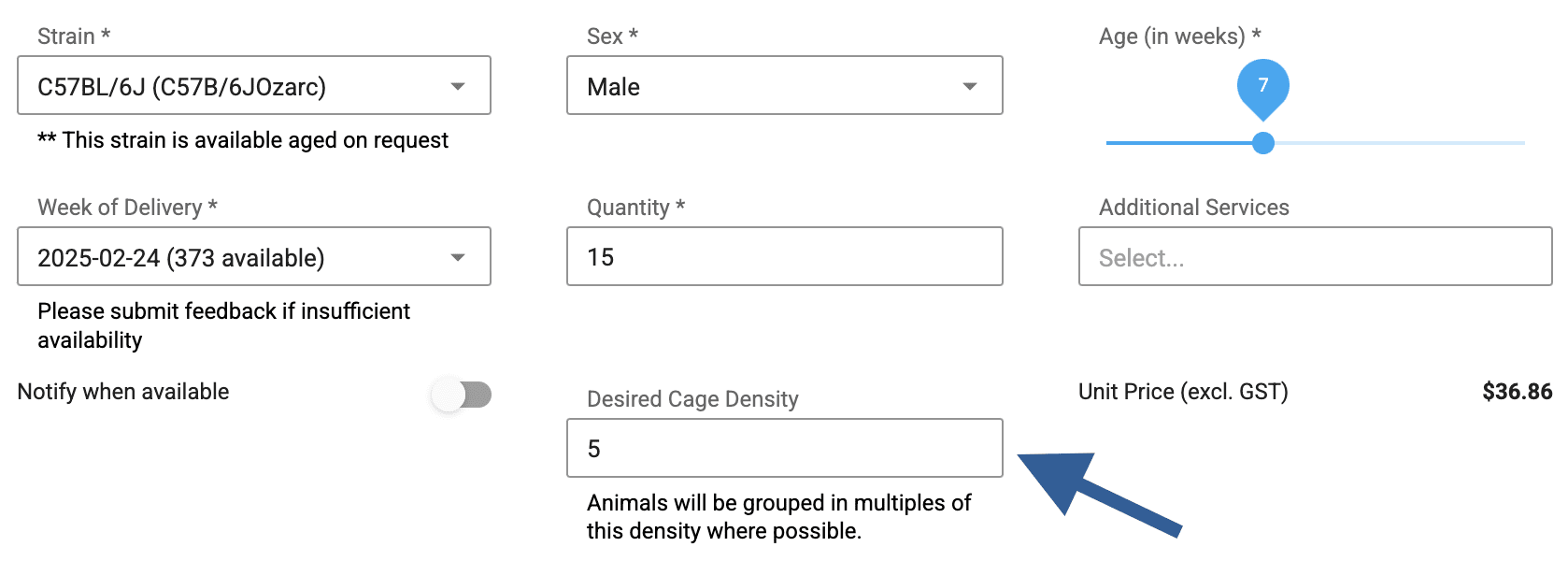Click the $36.86 unit price value

1517,392
